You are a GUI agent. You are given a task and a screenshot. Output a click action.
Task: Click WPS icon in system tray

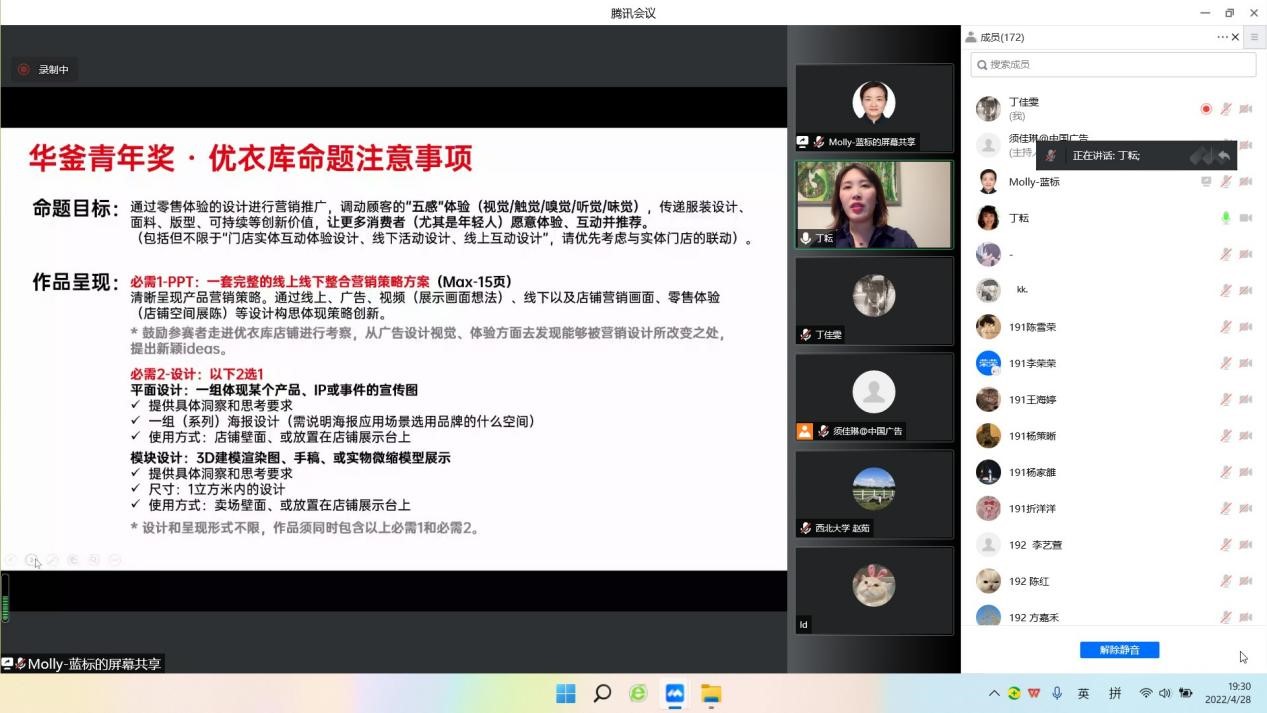click(x=1034, y=693)
